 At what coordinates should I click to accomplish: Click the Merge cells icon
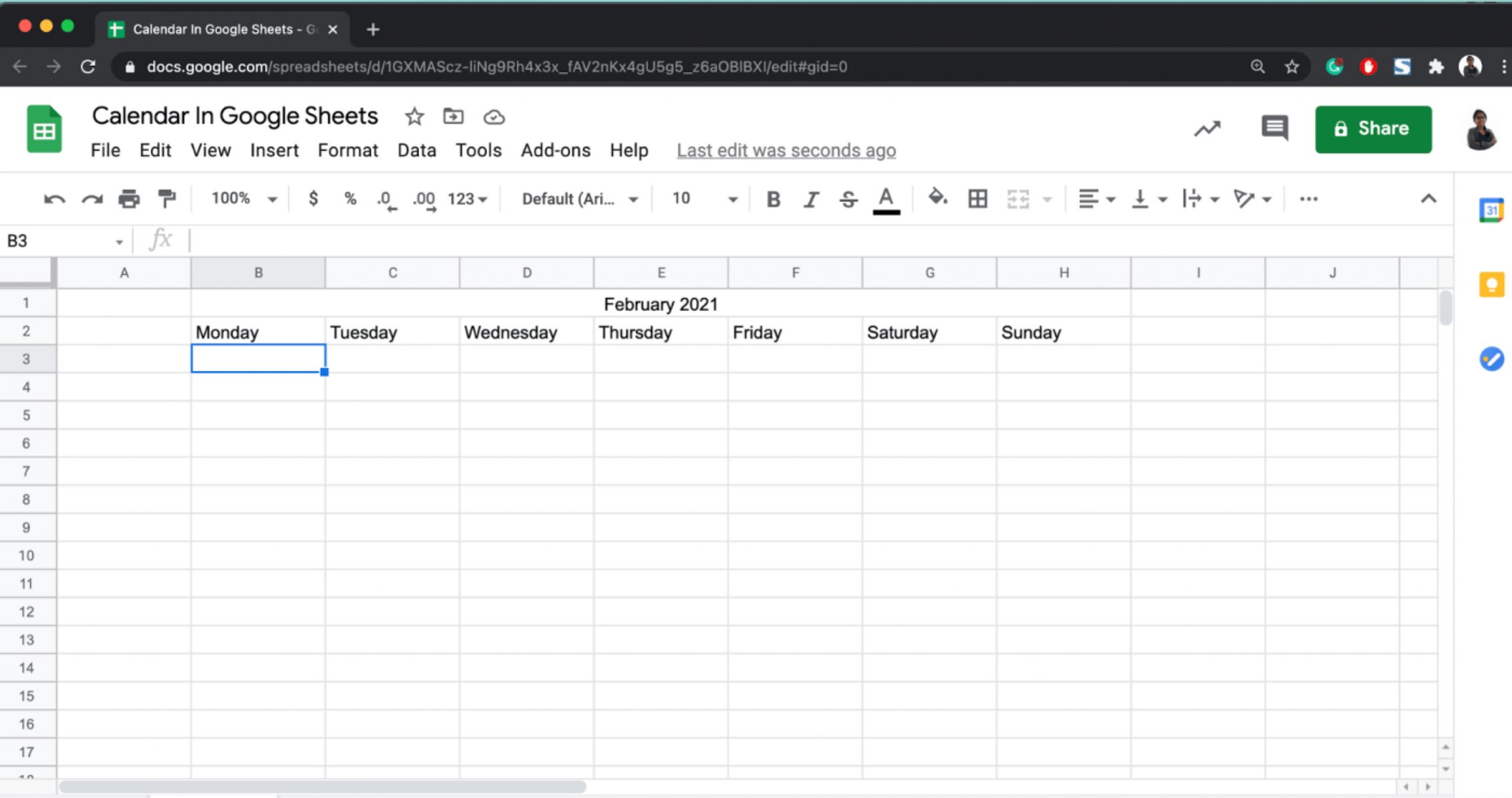pos(1017,198)
